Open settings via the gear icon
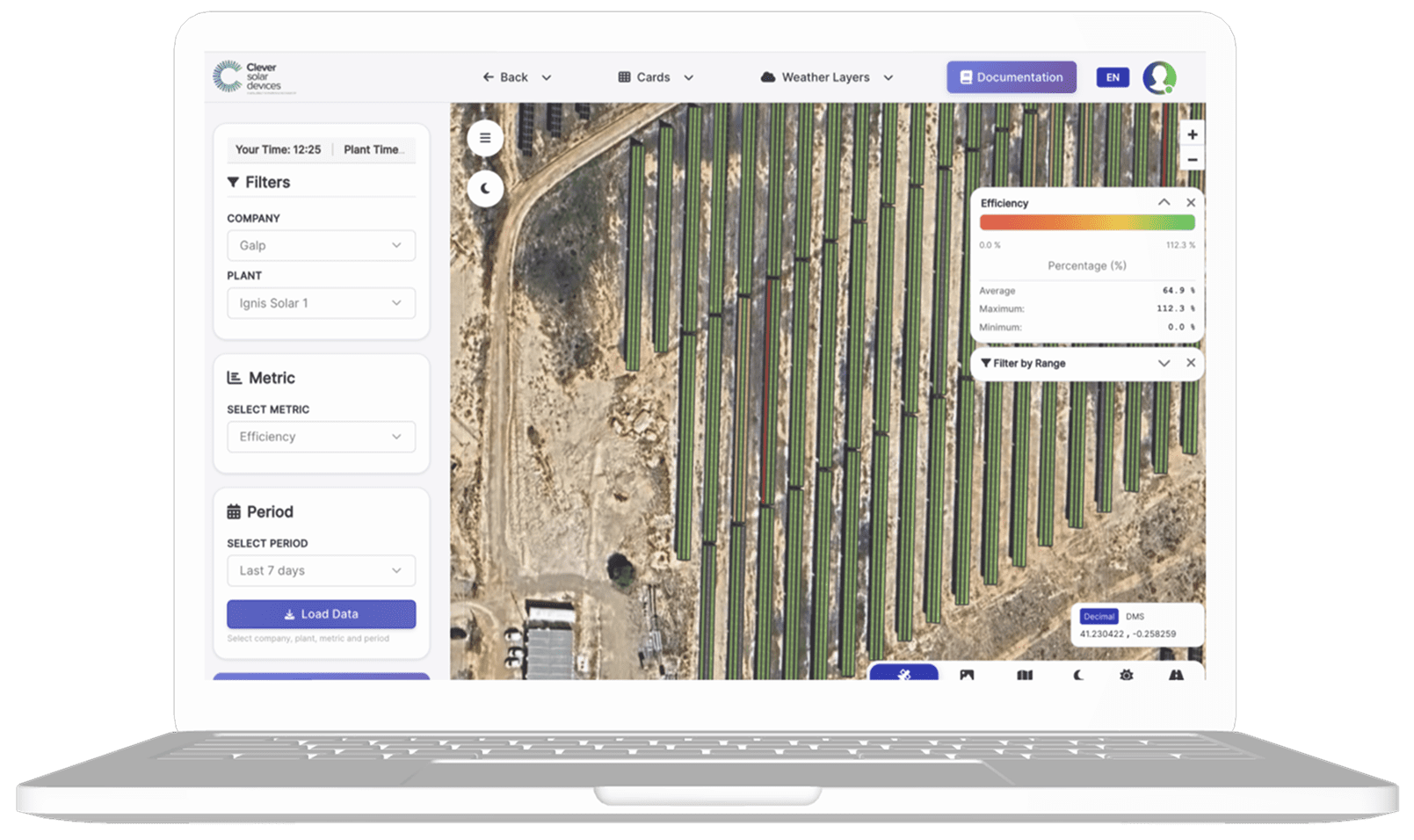This screenshot has height=840, width=1414. click(x=1126, y=676)
